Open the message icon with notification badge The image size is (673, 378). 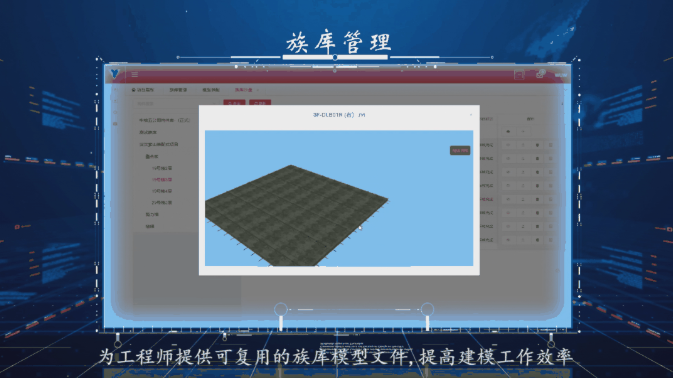click(x=540, y=74)
